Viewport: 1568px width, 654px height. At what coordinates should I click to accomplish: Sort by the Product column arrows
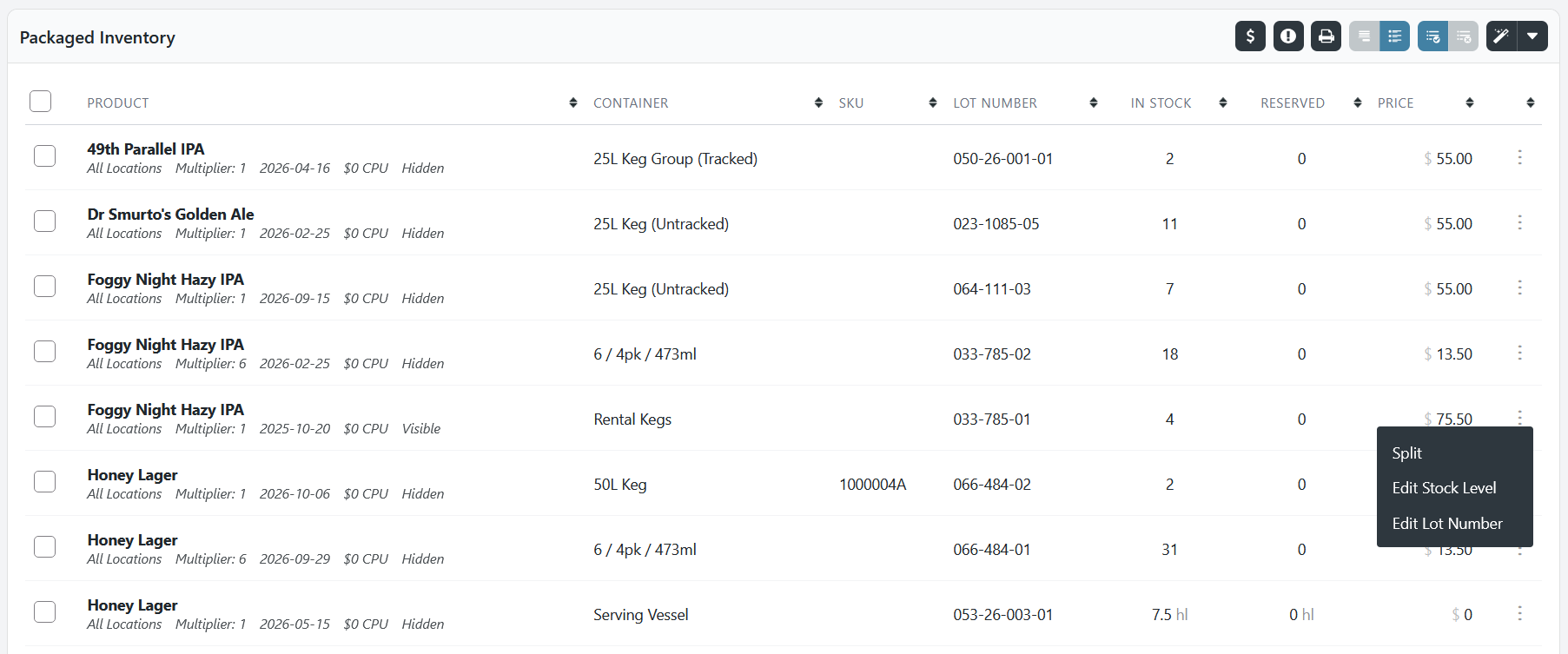tap(573, 102)
